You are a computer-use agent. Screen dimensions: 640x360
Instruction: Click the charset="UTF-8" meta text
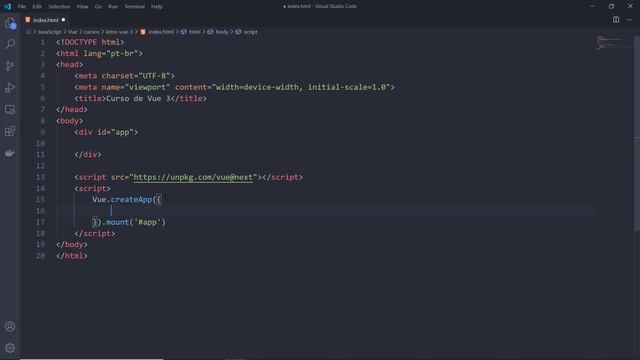pos(136,76)
